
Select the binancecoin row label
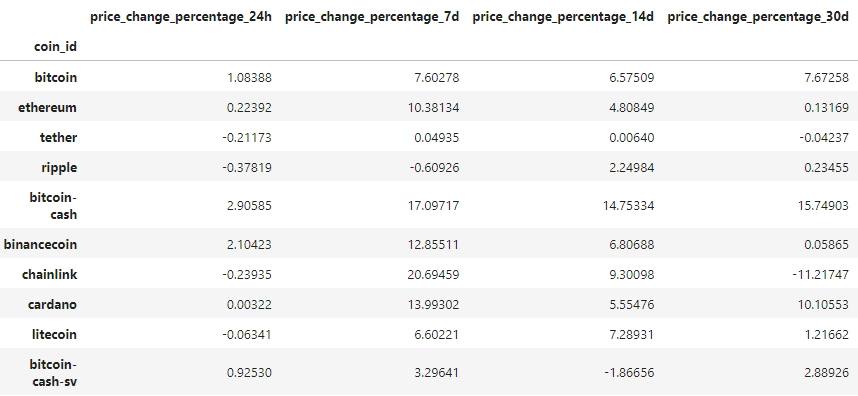click(40, 244)
